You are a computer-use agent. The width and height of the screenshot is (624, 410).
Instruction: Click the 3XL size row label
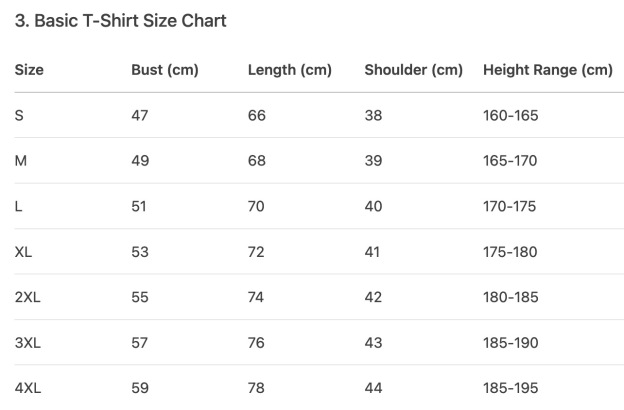pyautogui.click(x=28, y=343)
